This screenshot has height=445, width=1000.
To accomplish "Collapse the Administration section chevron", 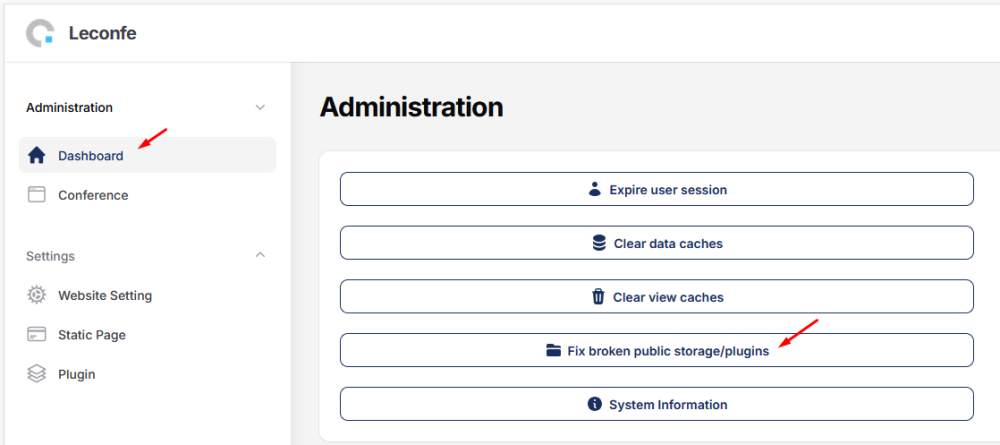I will pos(260,107).
